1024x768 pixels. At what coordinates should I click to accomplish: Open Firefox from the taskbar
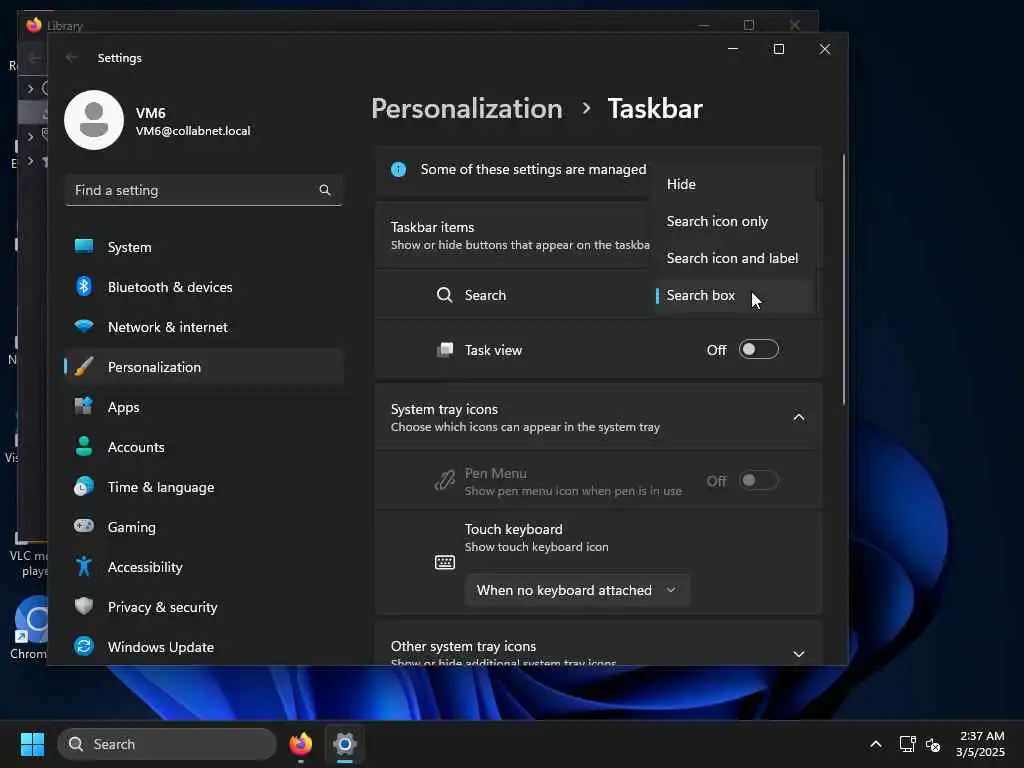click(x=301, y=744)
